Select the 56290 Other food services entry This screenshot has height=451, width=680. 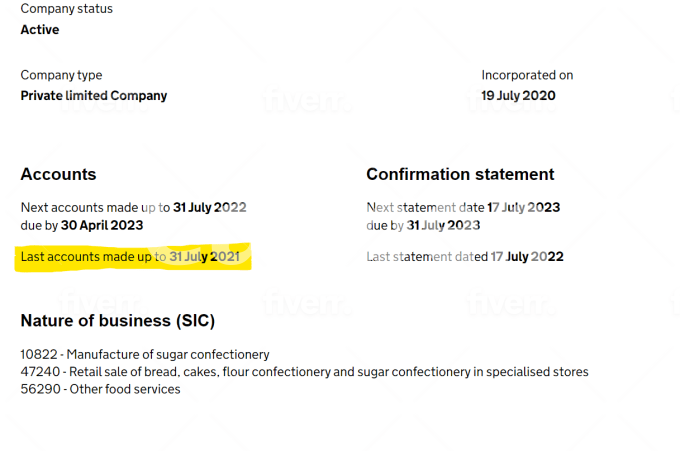click(x=100, y=389)
